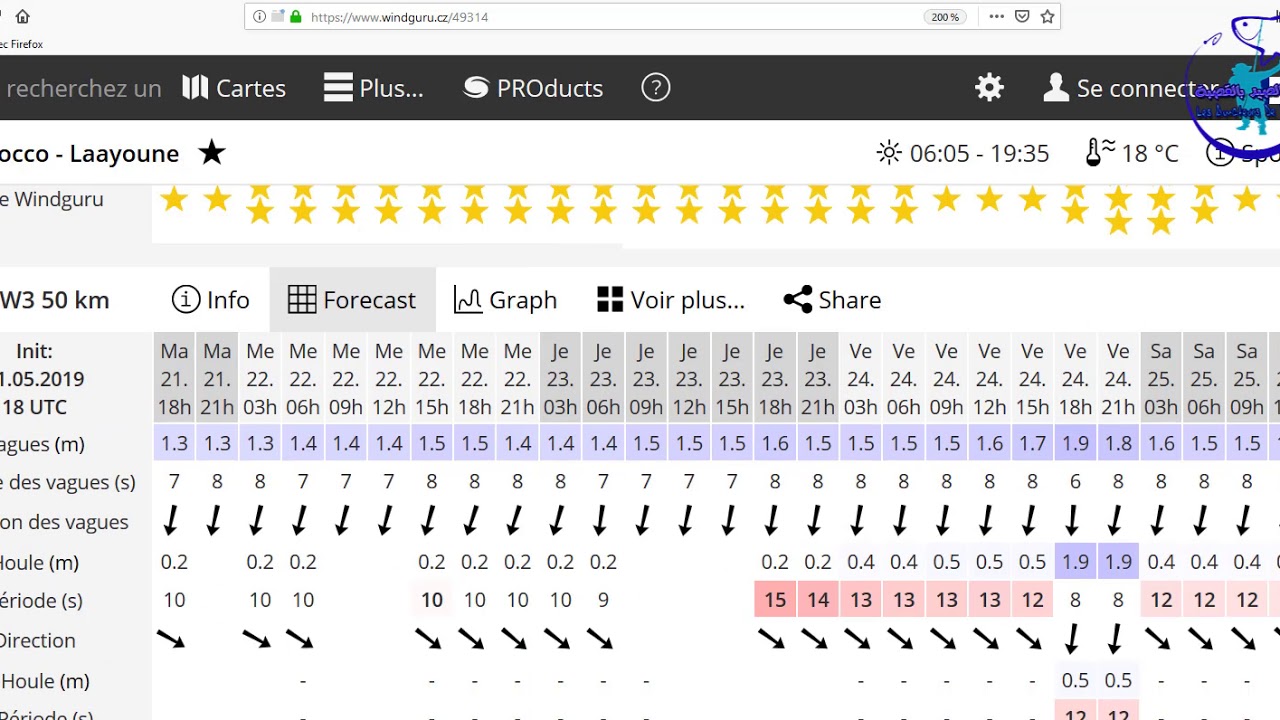Click the Houle 1.9 value at Ve 24. 18h
1280x720 pixels.
click(1075, 562)
